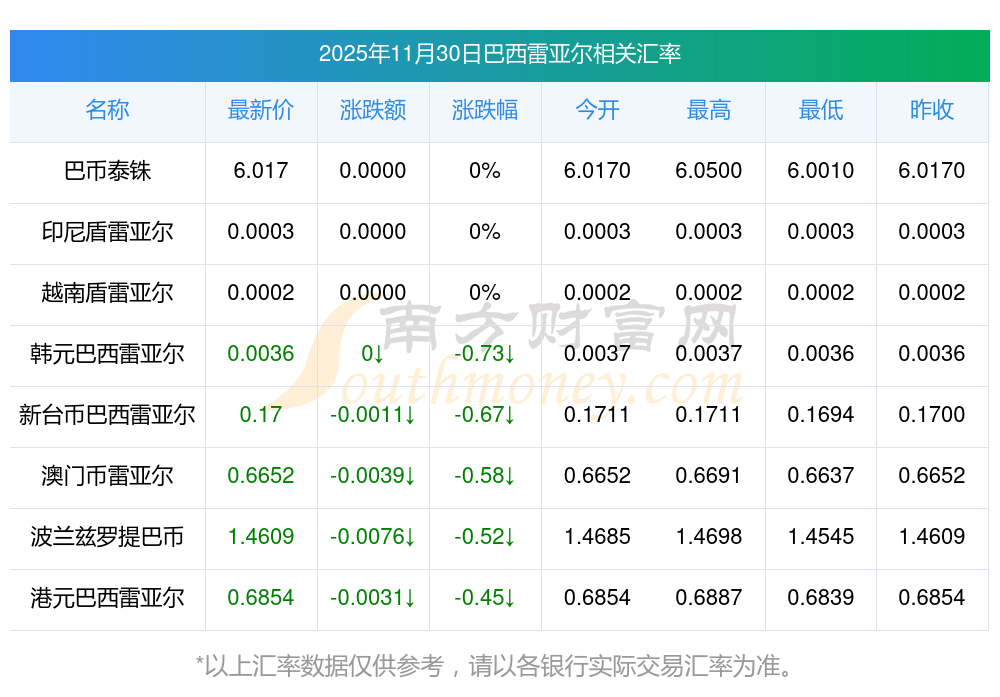Screen dimensions: 1000x697
Task: Click the 最低 column header
Action: pyautogui.click(x=821, y=110)
